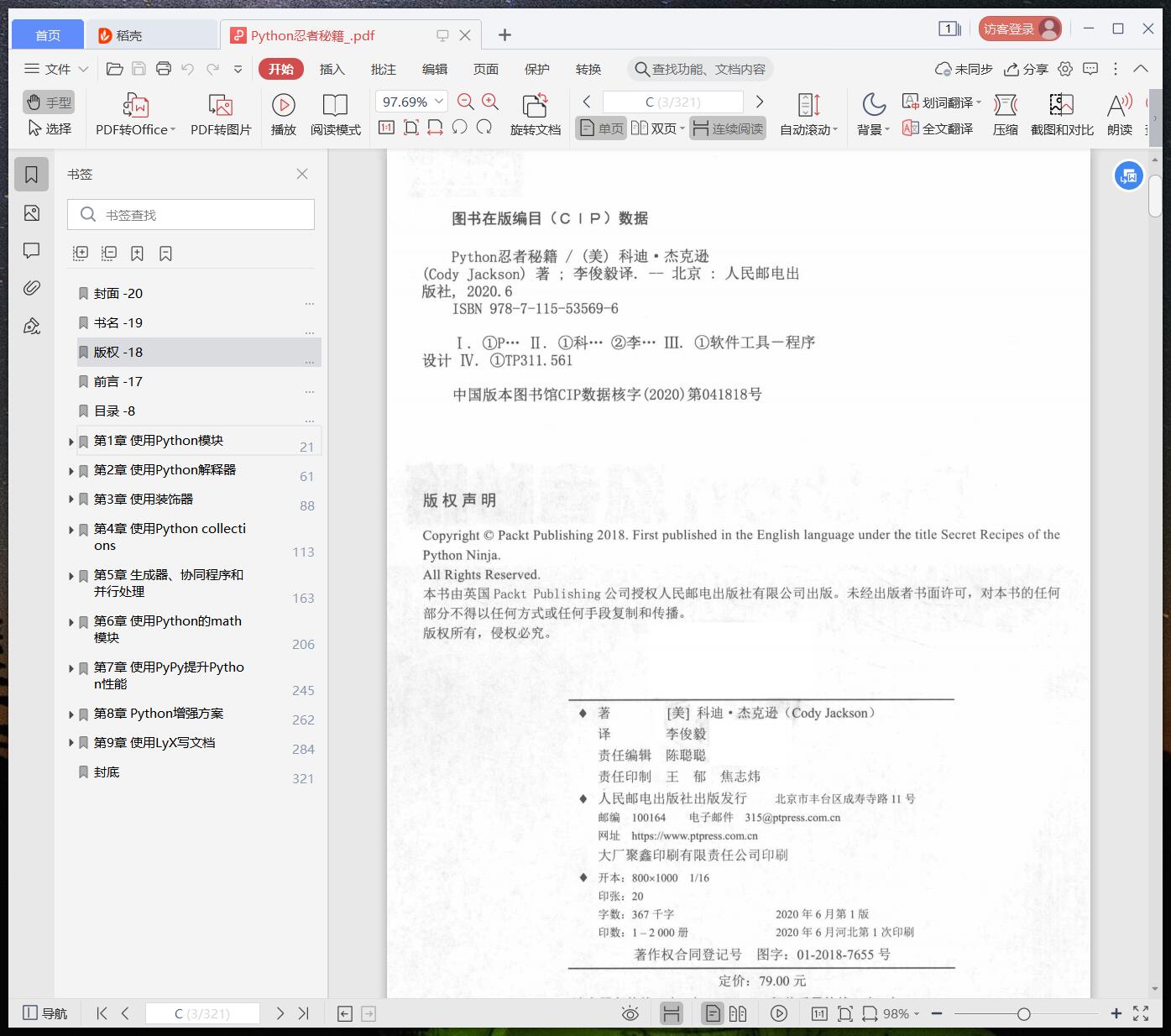Open the 批注 ribbon tab
This screenshot has width=1171, height=1036.
(x=384, y=69)
